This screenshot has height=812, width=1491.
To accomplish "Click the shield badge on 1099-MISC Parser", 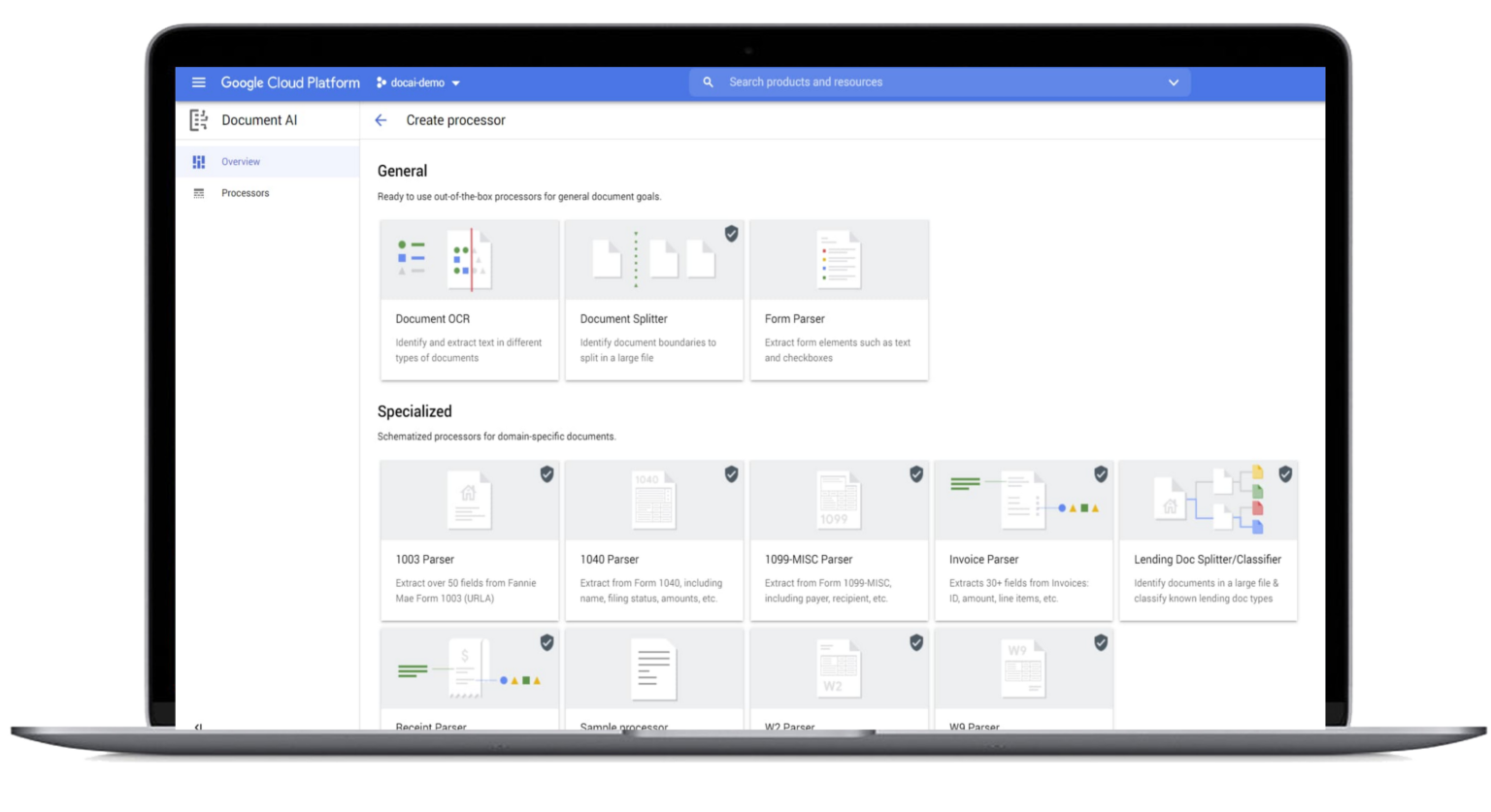I will [x=916, y=474].
